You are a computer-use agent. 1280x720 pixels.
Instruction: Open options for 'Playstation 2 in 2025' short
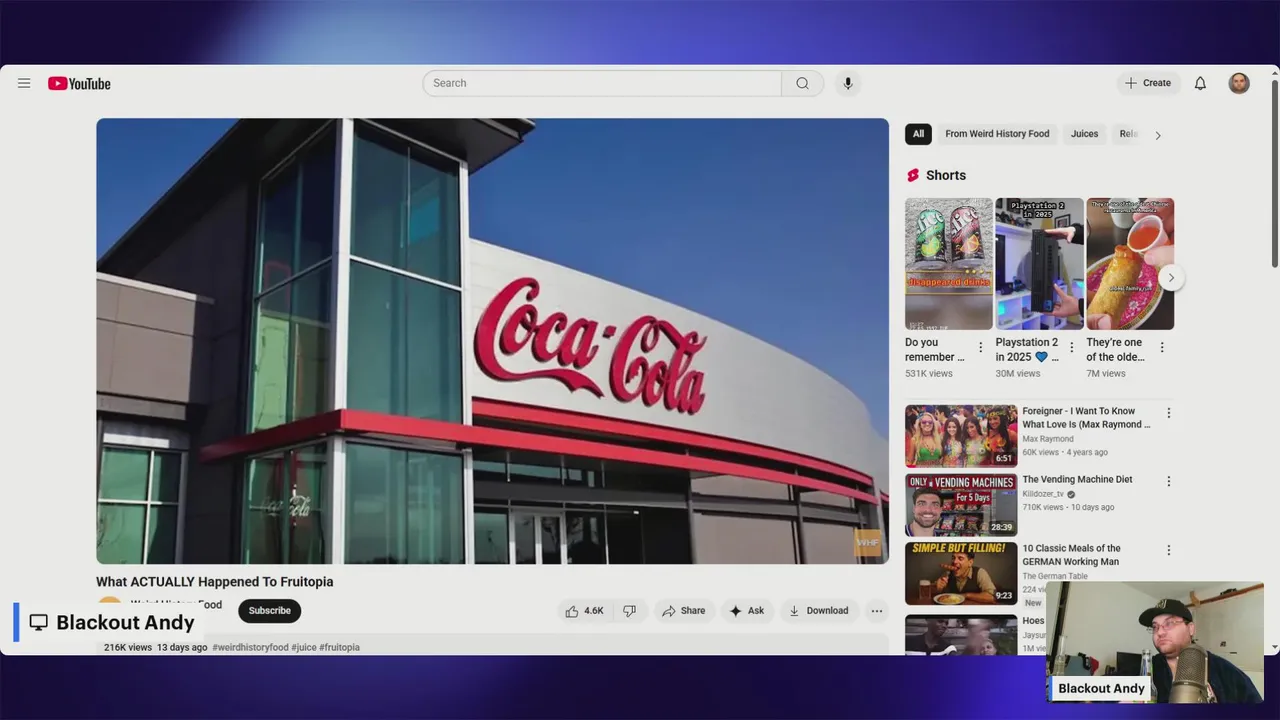(1072, 348)
